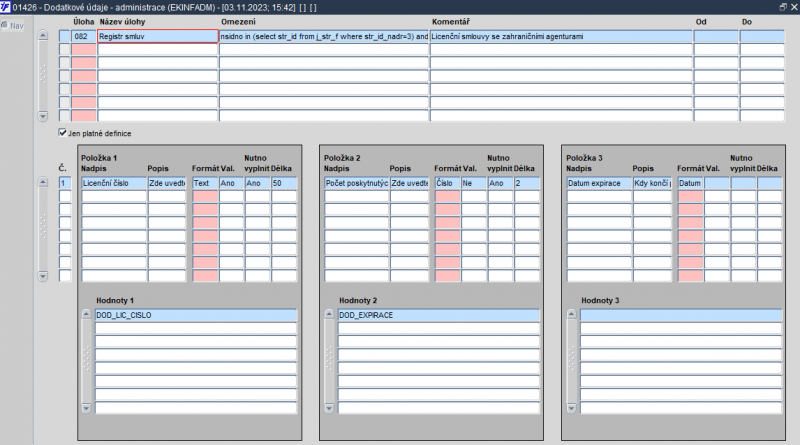Click Položka 2 Popis field 'Zde uvedte'
Viewport: 800px width, 445px height.
point(410,183)
